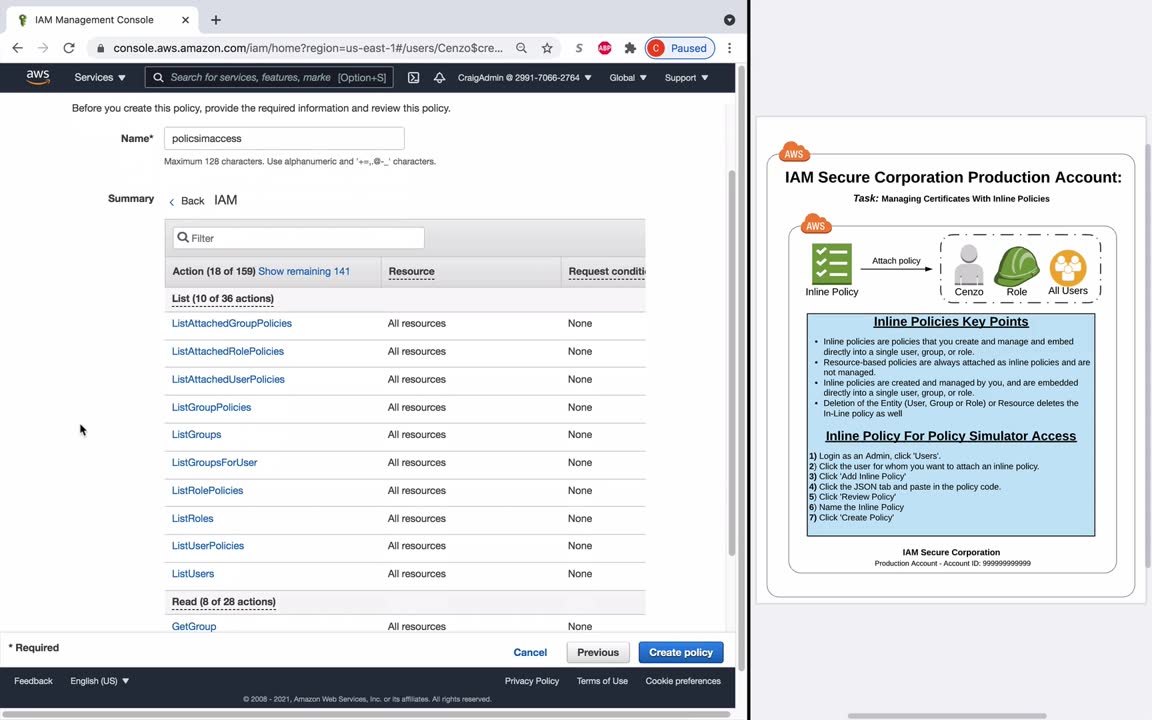
Task: Click the horizontal scrollbar at the bottom of the browser
Action: click(367, 714)
